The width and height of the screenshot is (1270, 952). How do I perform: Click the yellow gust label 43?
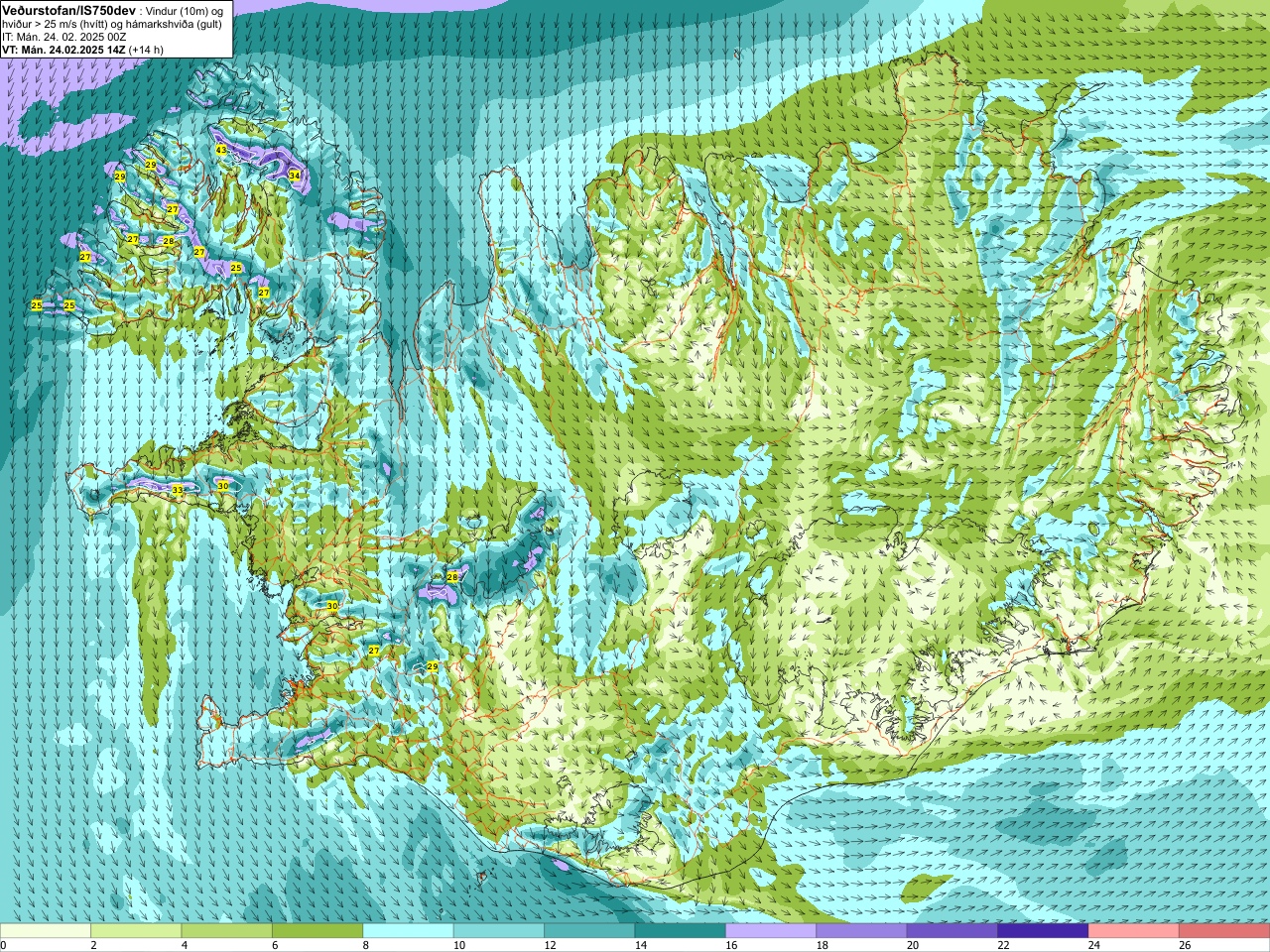click(221, 150)
